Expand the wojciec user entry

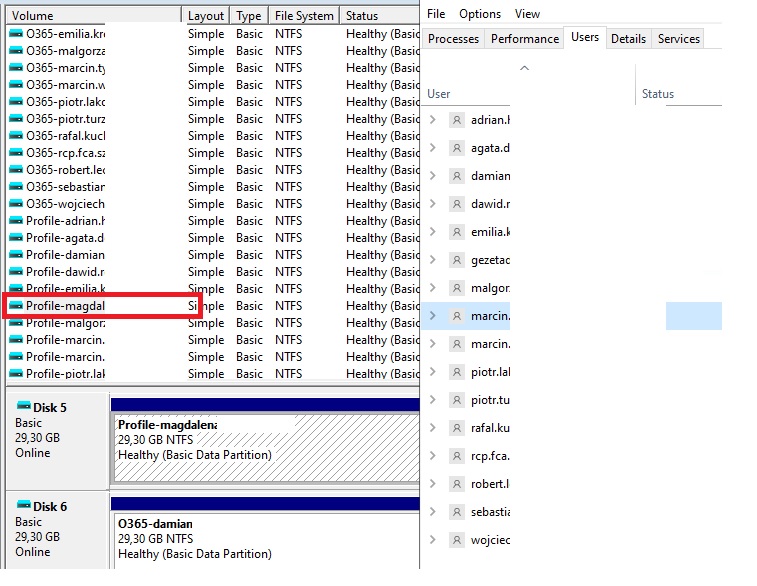click(x=433, y=540)
